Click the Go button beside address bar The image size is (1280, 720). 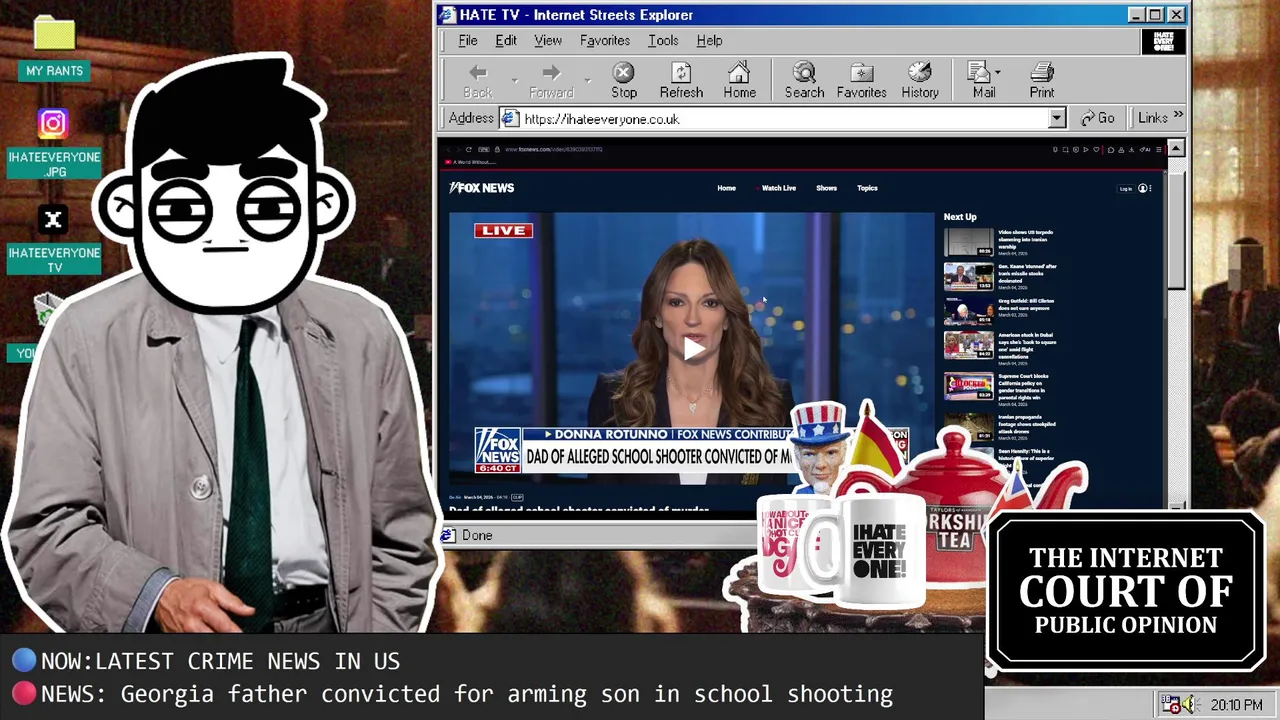coord(1097,118)
